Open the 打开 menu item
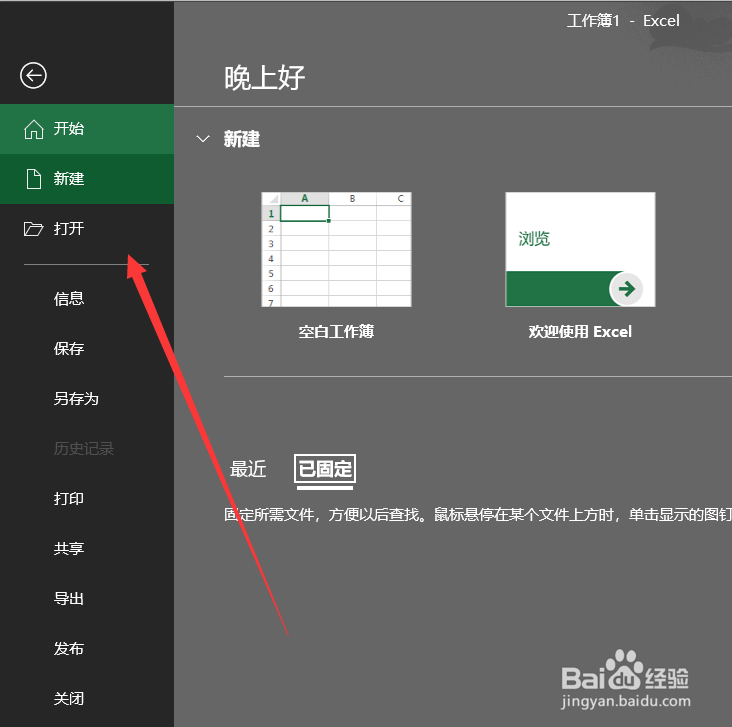The height and width of the screenshot is (727, 732). (x=87, y=229)
